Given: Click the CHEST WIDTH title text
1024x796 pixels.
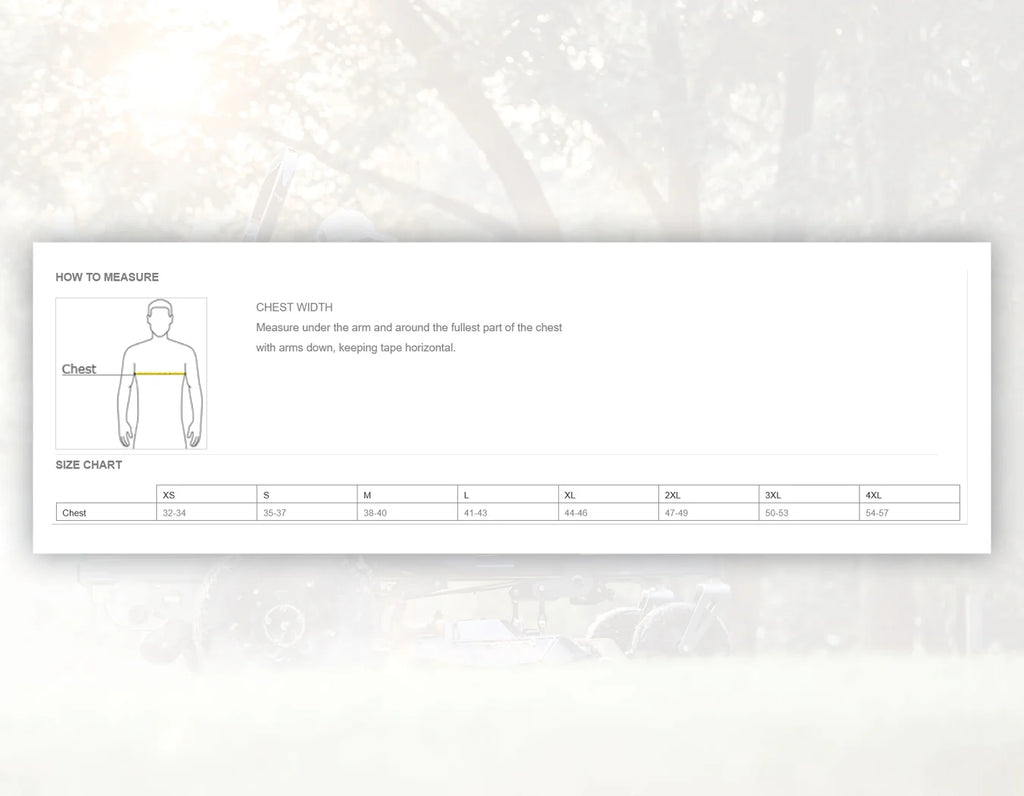Looking at the screenshot, I should pos(294,307).
